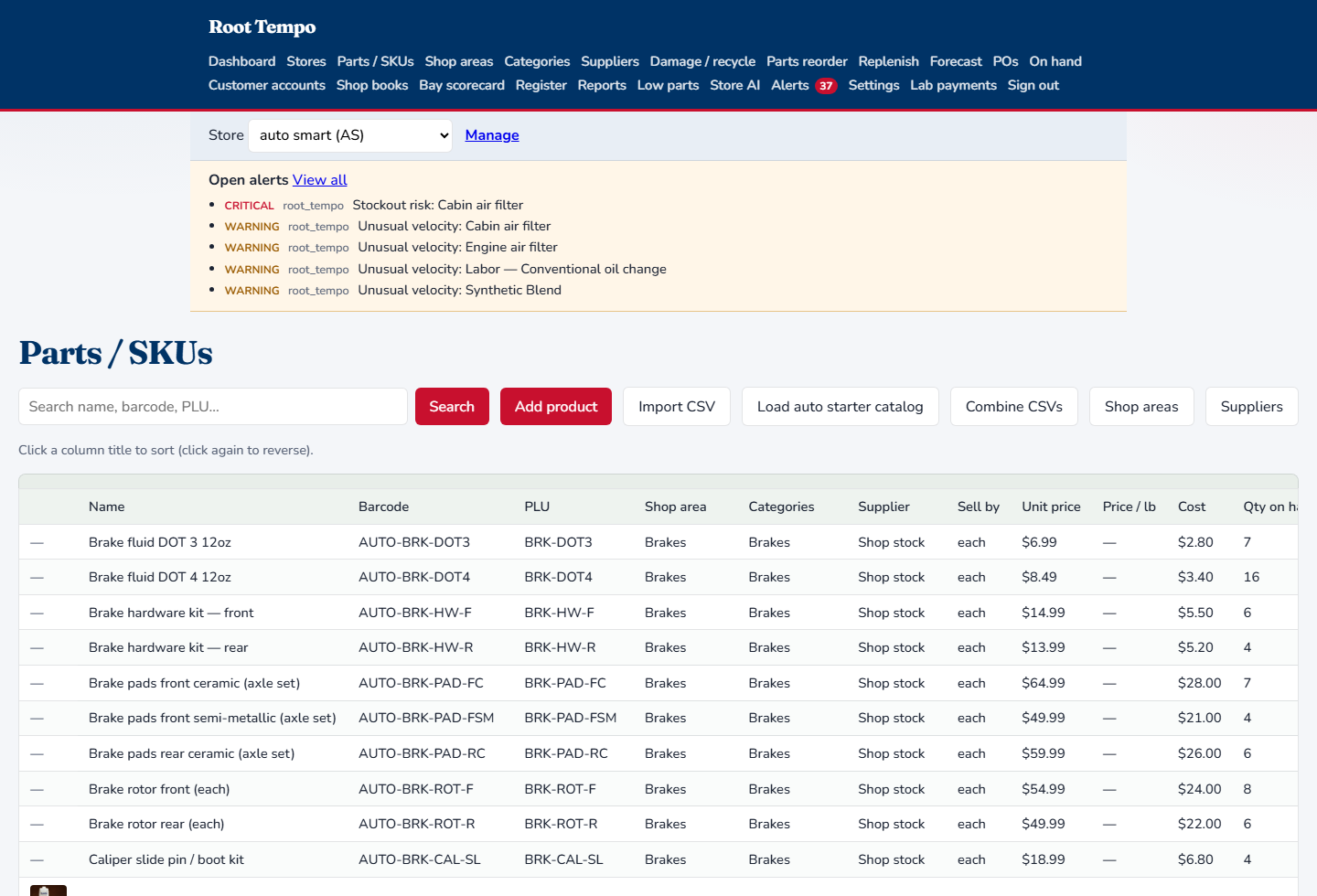The image size is (1317, 896).
Task: Load auto starter catalog
Action: click(841, 407)
